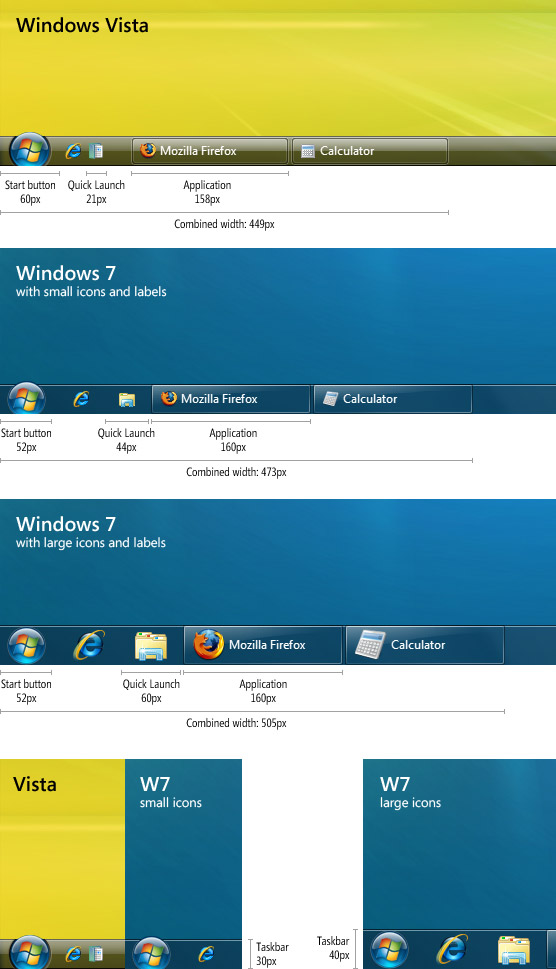Select Mozilla Firefox button on Vista taskbar
The width and height of the screenshot is (556, 969).
tap(210, 151)
